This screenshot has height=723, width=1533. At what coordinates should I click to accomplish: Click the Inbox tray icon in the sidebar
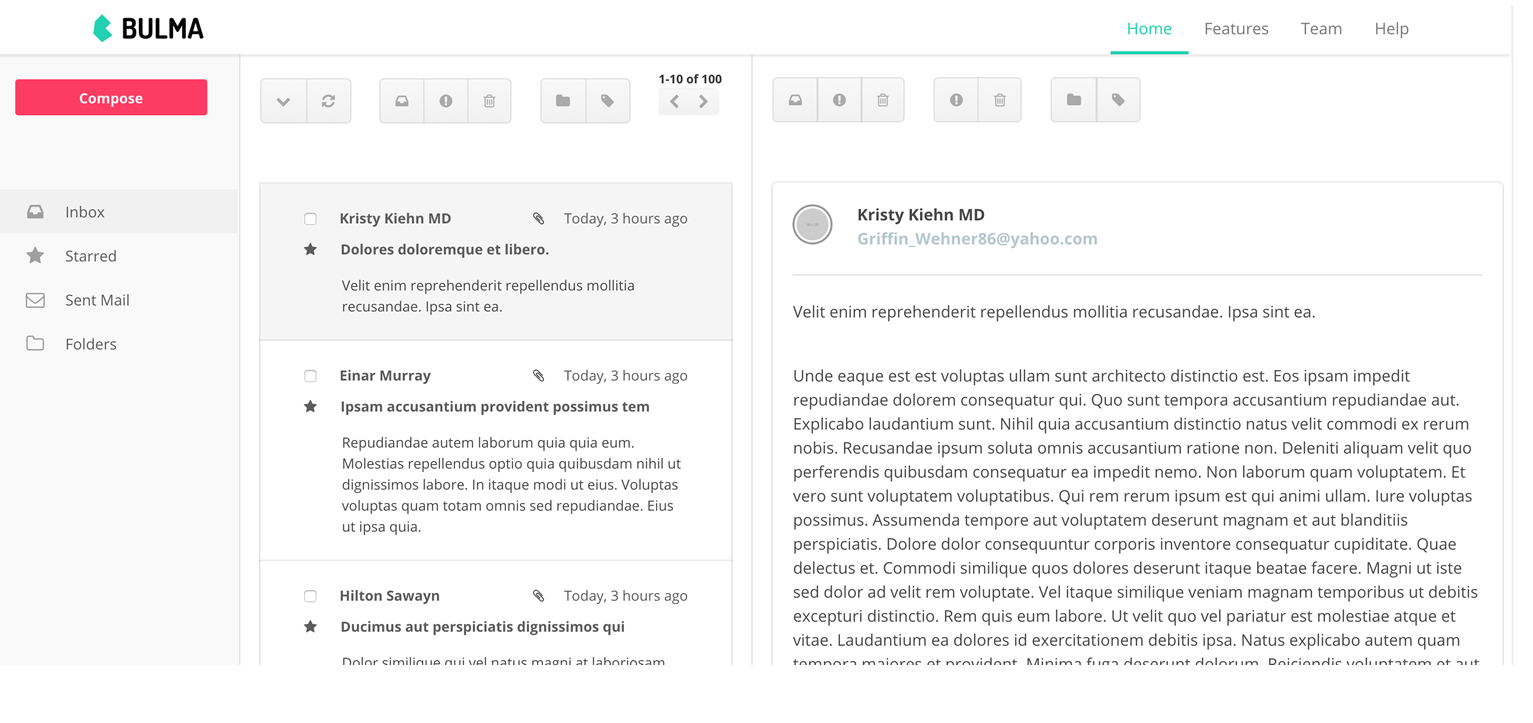(x=35, y=212)
